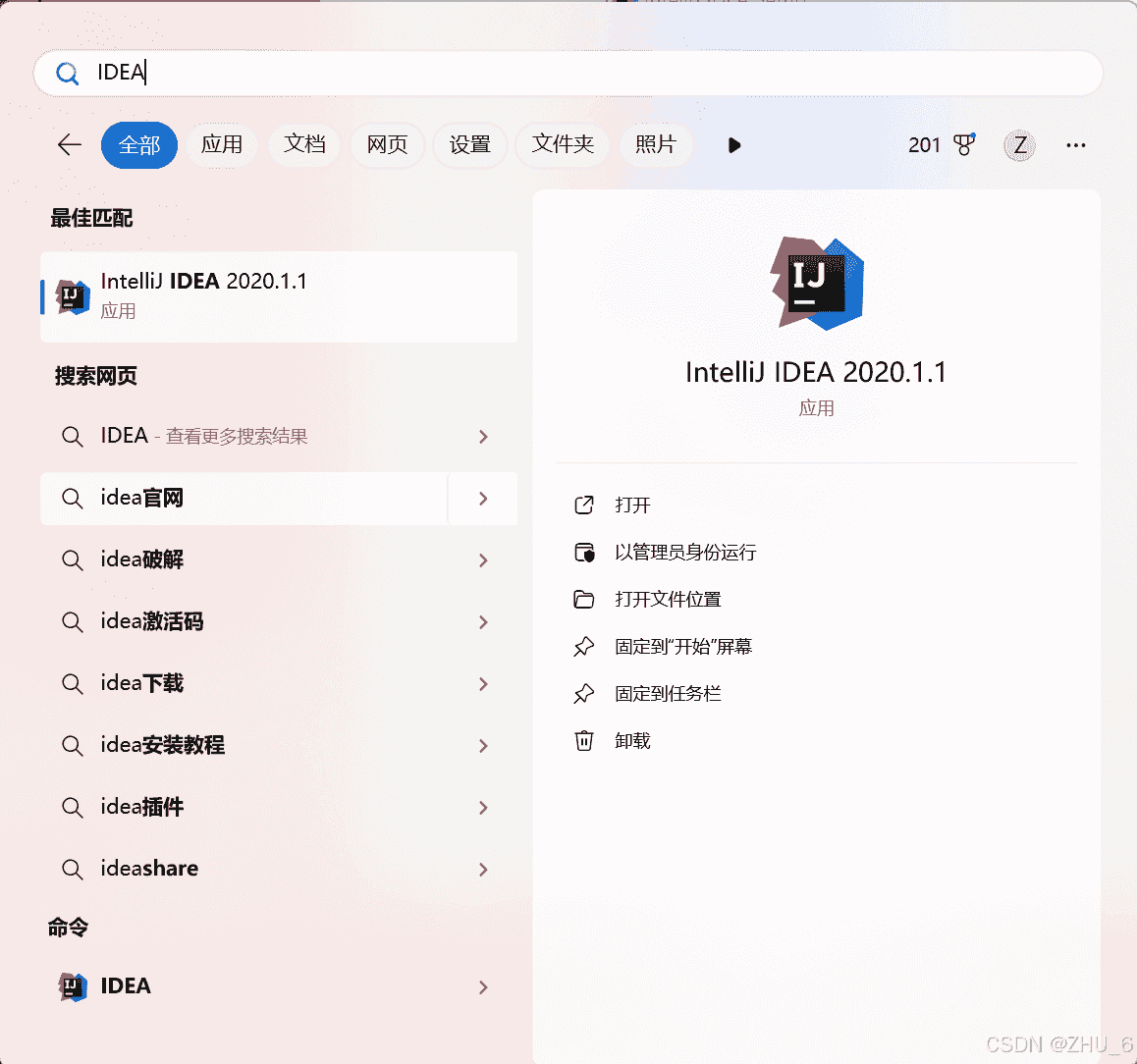Click the magnifier icon beside idea下载
Viewport: 1137px width, 1064px height.
(72, 683)
